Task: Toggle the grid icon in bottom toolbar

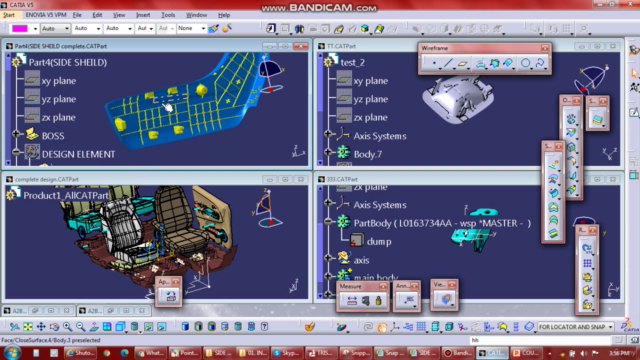Action: pos(421,327)
